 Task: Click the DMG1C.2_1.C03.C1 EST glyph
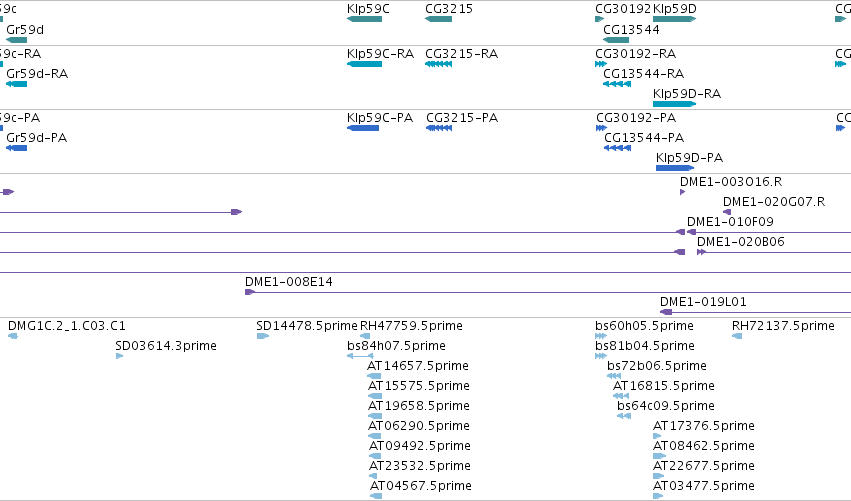(13, 337)
